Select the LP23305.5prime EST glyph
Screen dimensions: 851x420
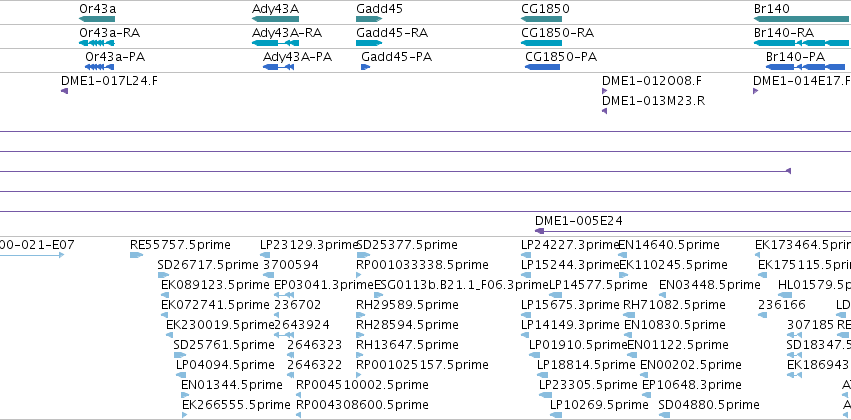pyautogui.click(x=545, y=395)
